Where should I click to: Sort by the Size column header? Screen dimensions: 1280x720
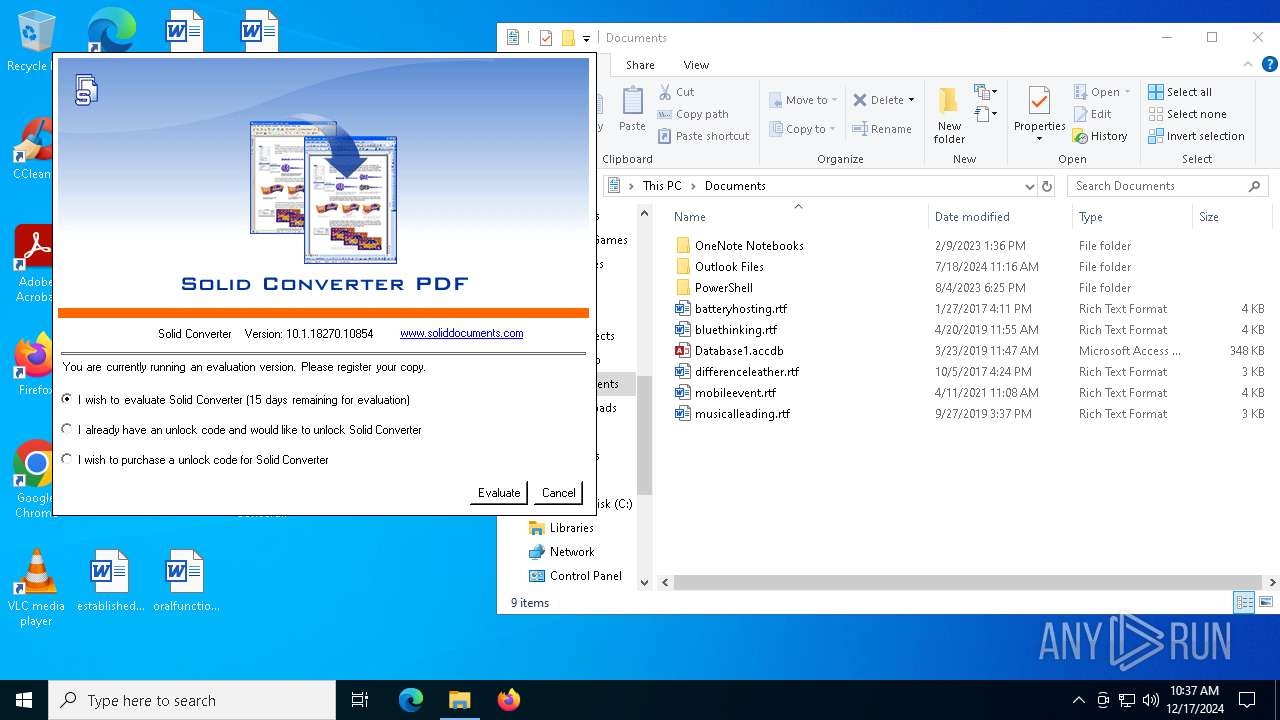tap(1209, 217)
